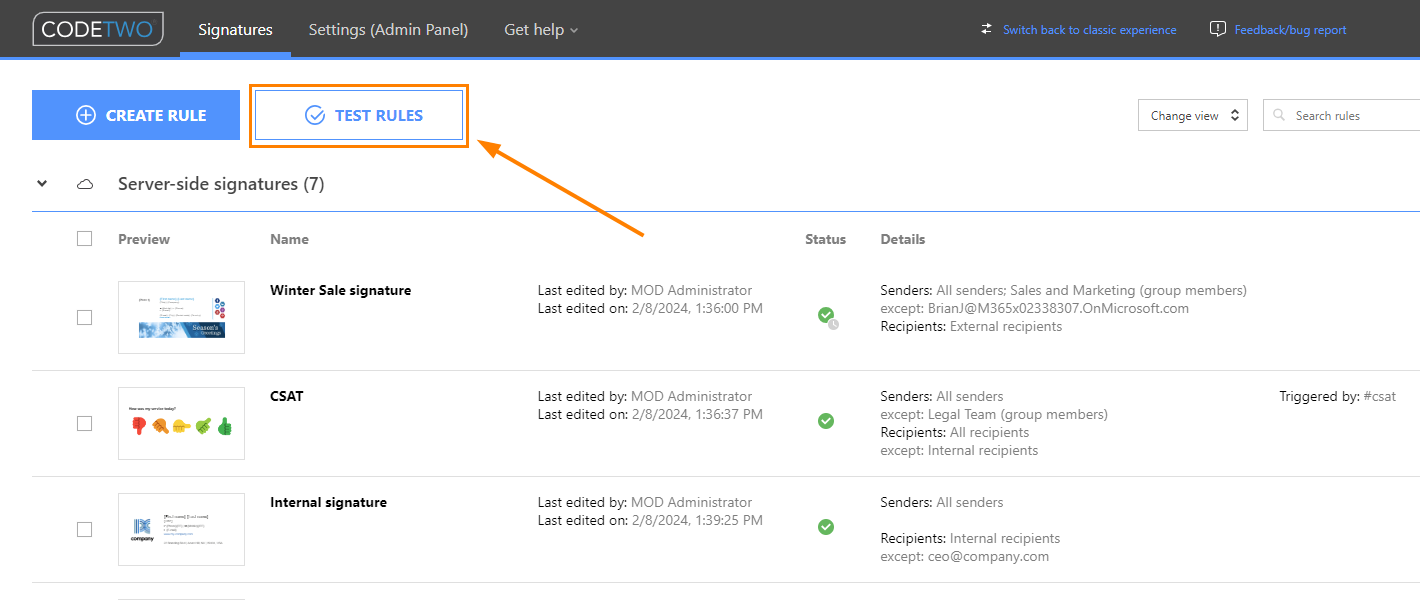1420x600 pixels.
Task: Open the Internal signature rule name
Action: pyautogui.click(x=328, y=502)
